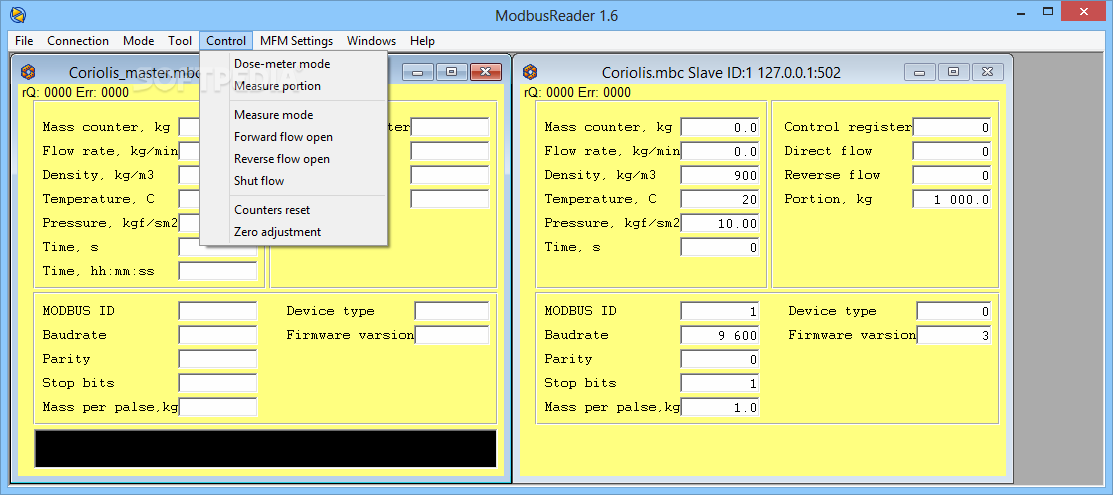This screenshot has height=495, width=1113.
Task: Close the Coriolis_master child window
Action: point(485,72)
